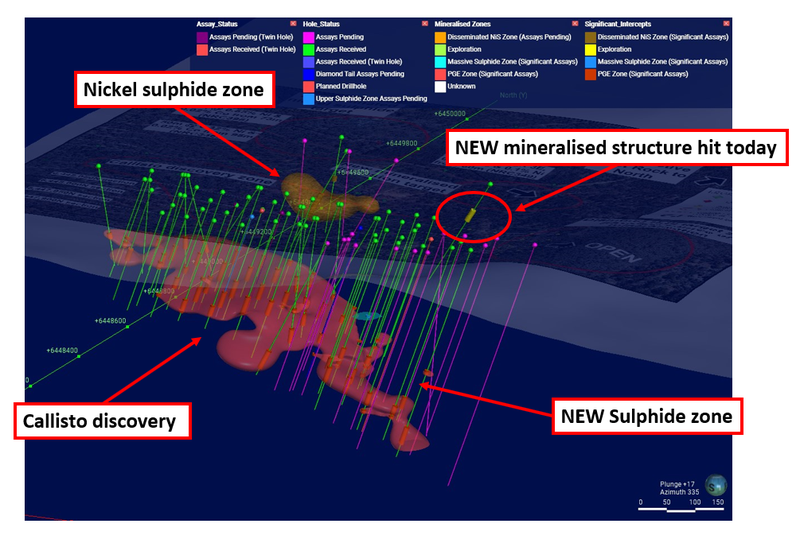Click the '+6448400' northing axis label
The image size is (800, 543).
pos(62,351)
